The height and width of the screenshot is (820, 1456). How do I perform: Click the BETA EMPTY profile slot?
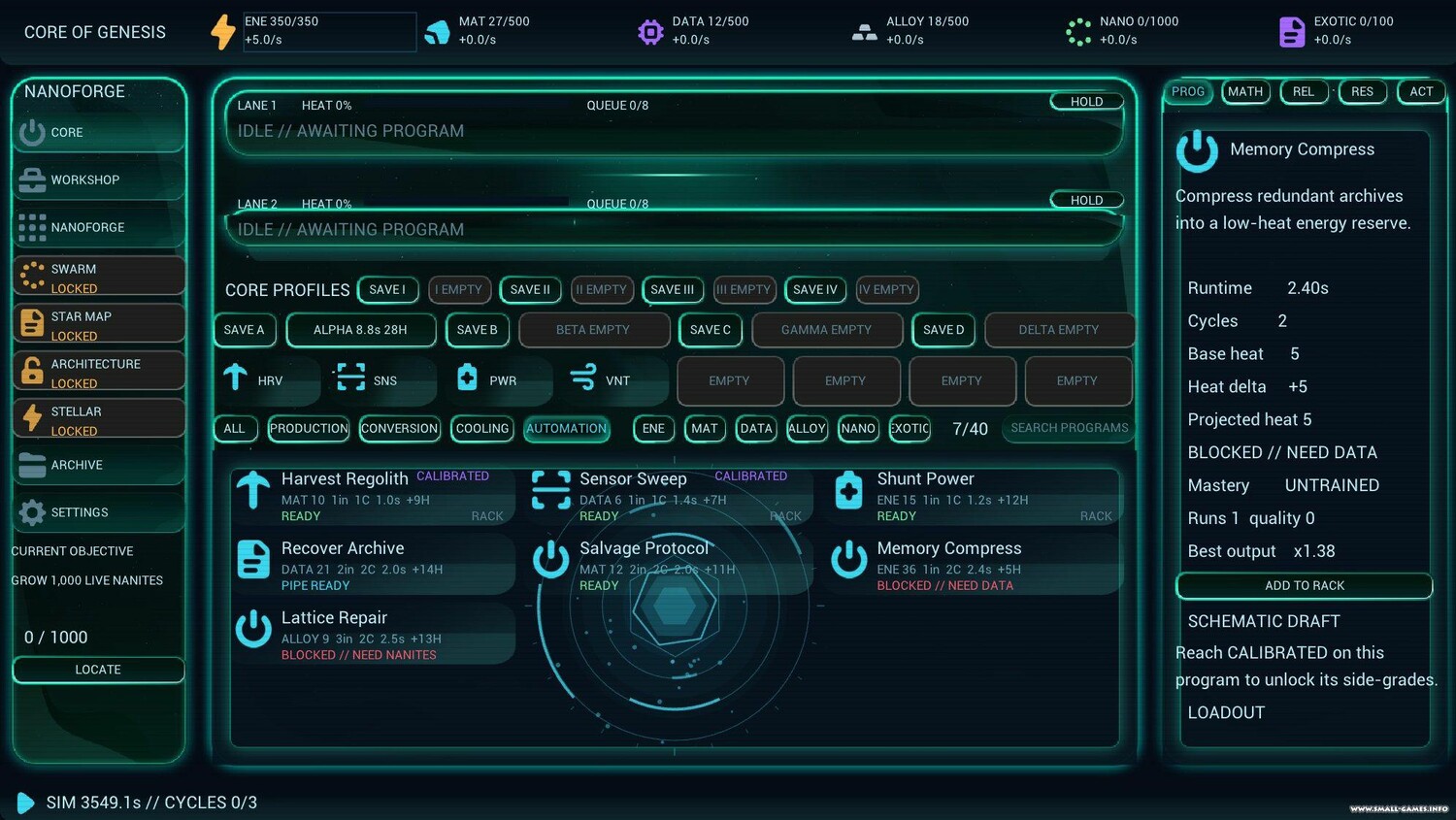click(x=593, y=330)
